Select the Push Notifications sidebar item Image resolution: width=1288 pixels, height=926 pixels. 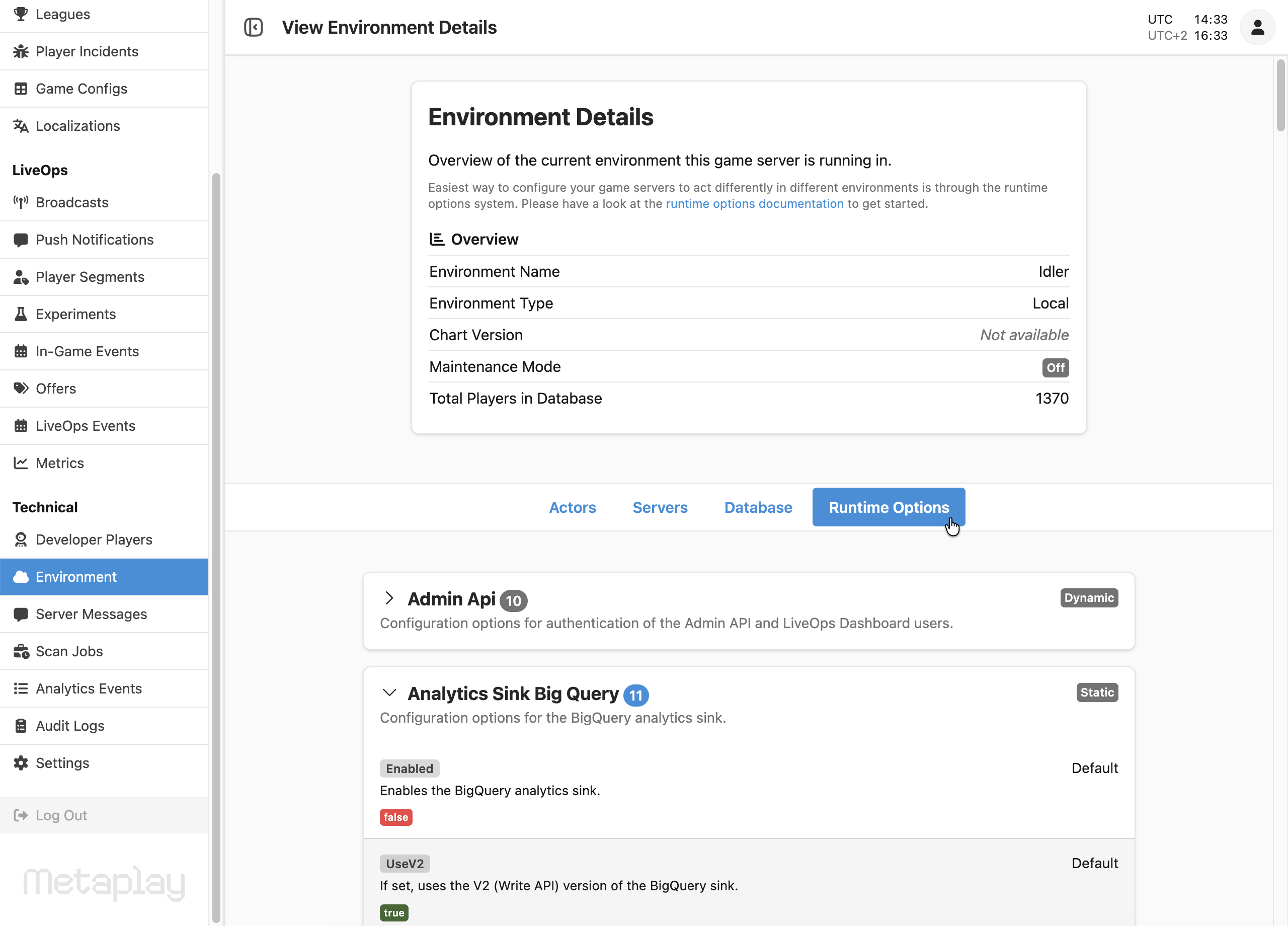coord(94,239)
